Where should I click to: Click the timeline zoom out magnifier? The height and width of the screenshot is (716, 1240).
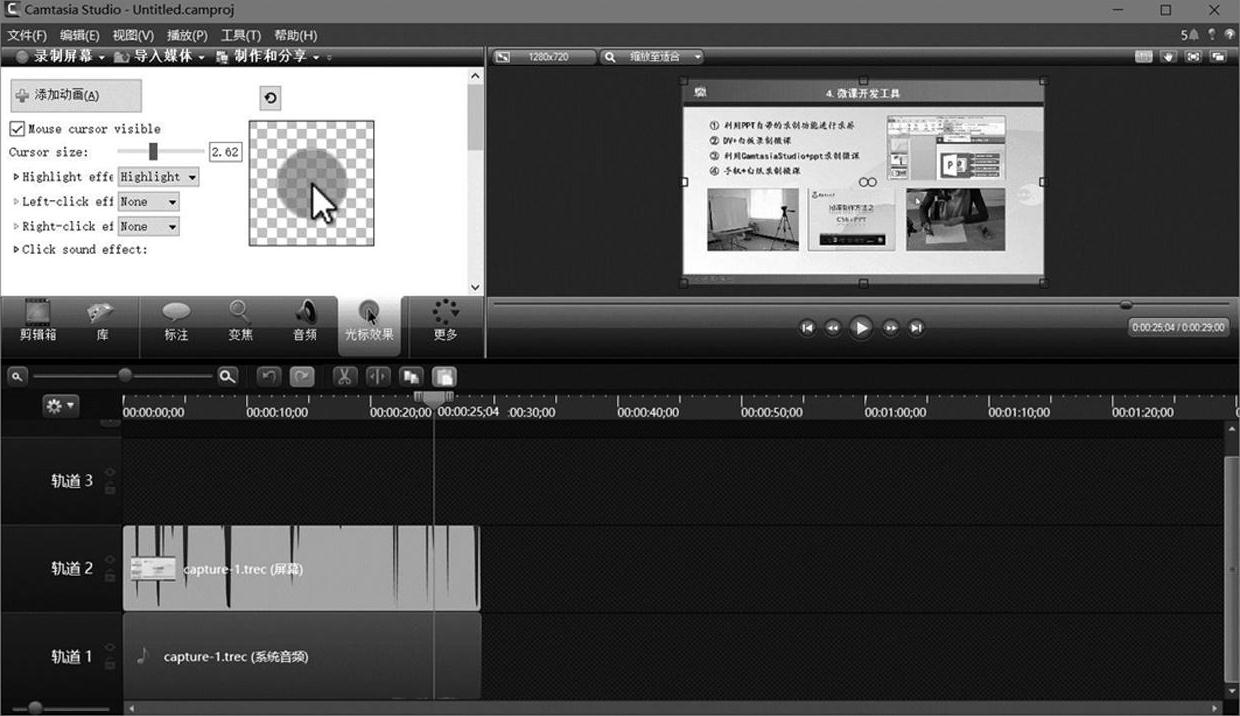pyautogui.click(x=17, y=376)
